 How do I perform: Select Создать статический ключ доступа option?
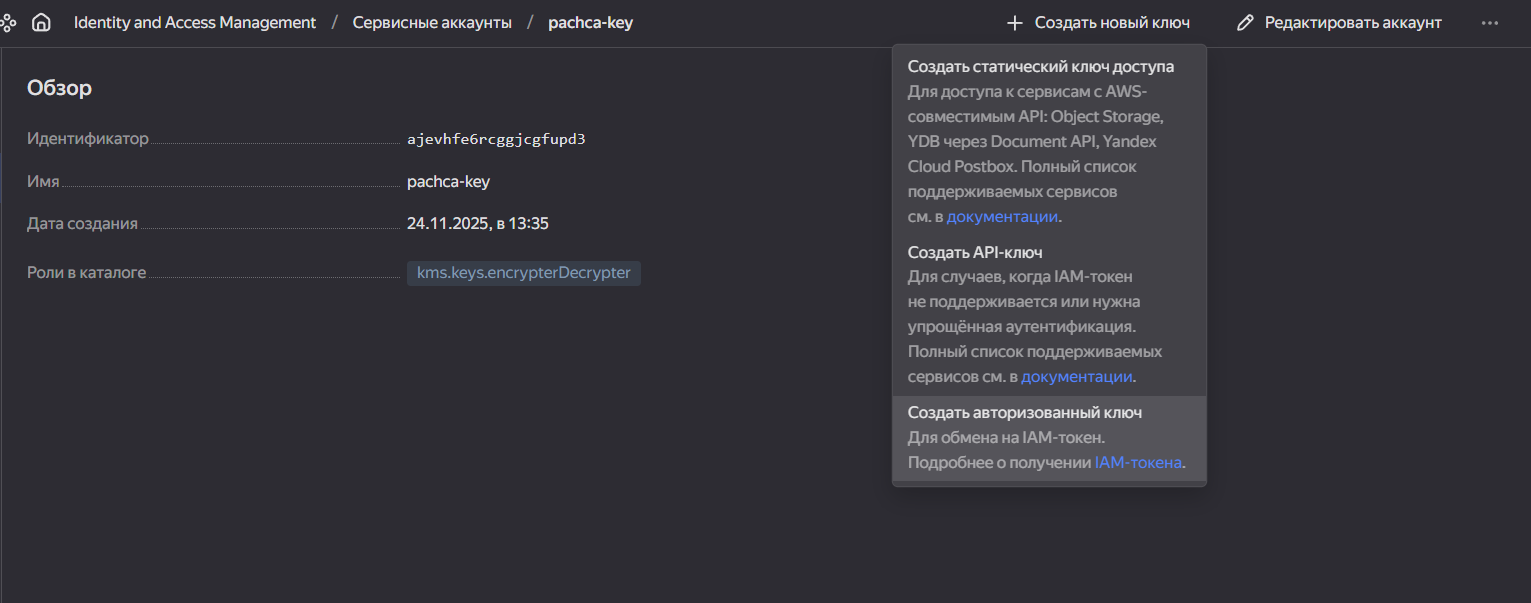click(1040, 67)
